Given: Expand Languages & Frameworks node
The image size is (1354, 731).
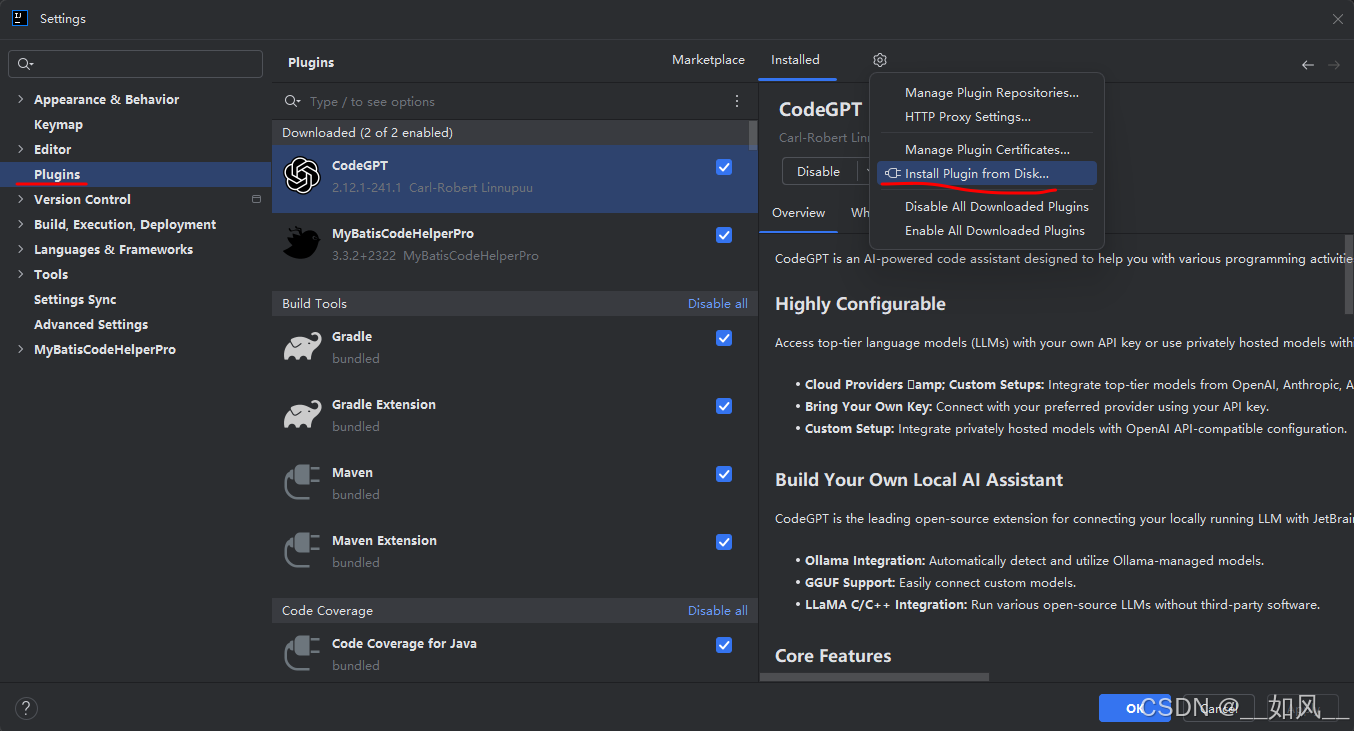Looking at the screenshot, I should tap(20, 249).
